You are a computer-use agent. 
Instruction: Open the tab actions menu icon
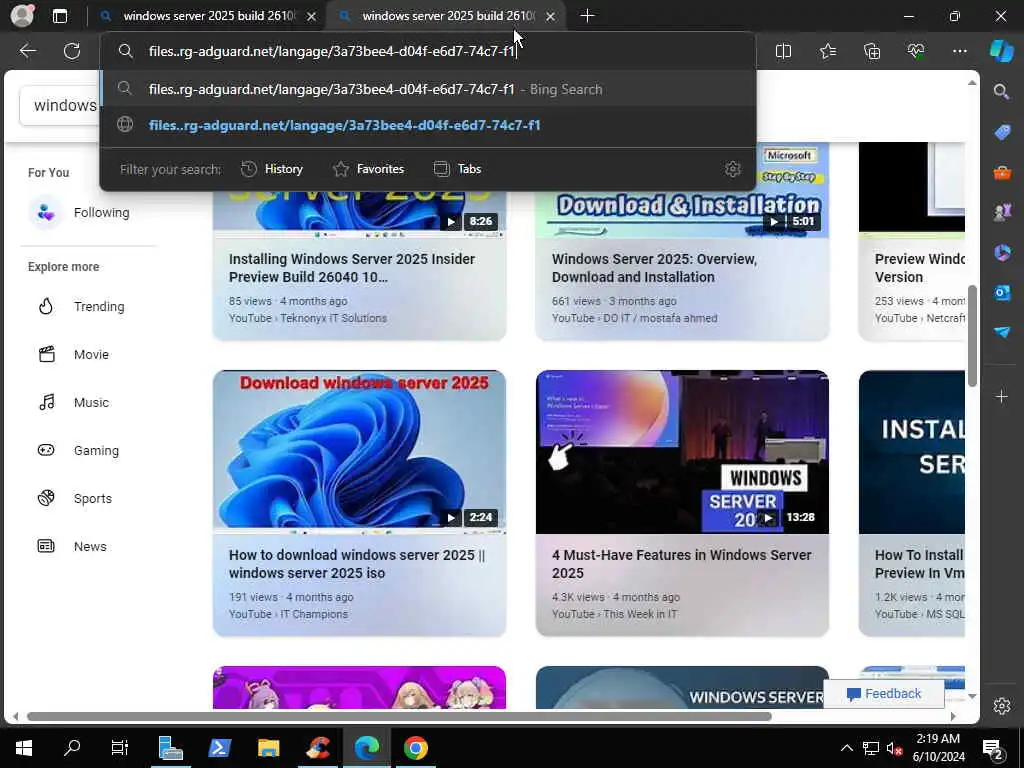coord(59,16)
